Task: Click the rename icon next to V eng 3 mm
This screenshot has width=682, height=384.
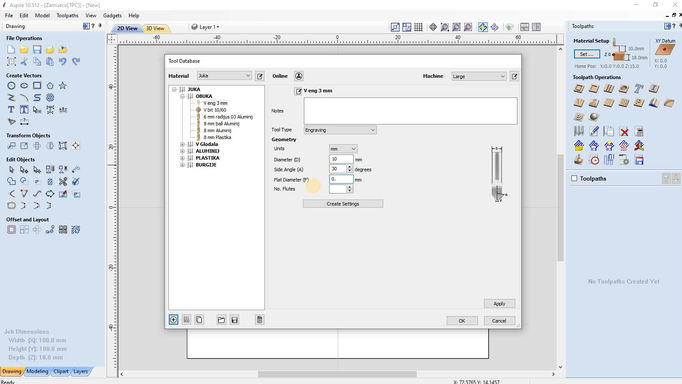Action: click(x=298, y=91)
